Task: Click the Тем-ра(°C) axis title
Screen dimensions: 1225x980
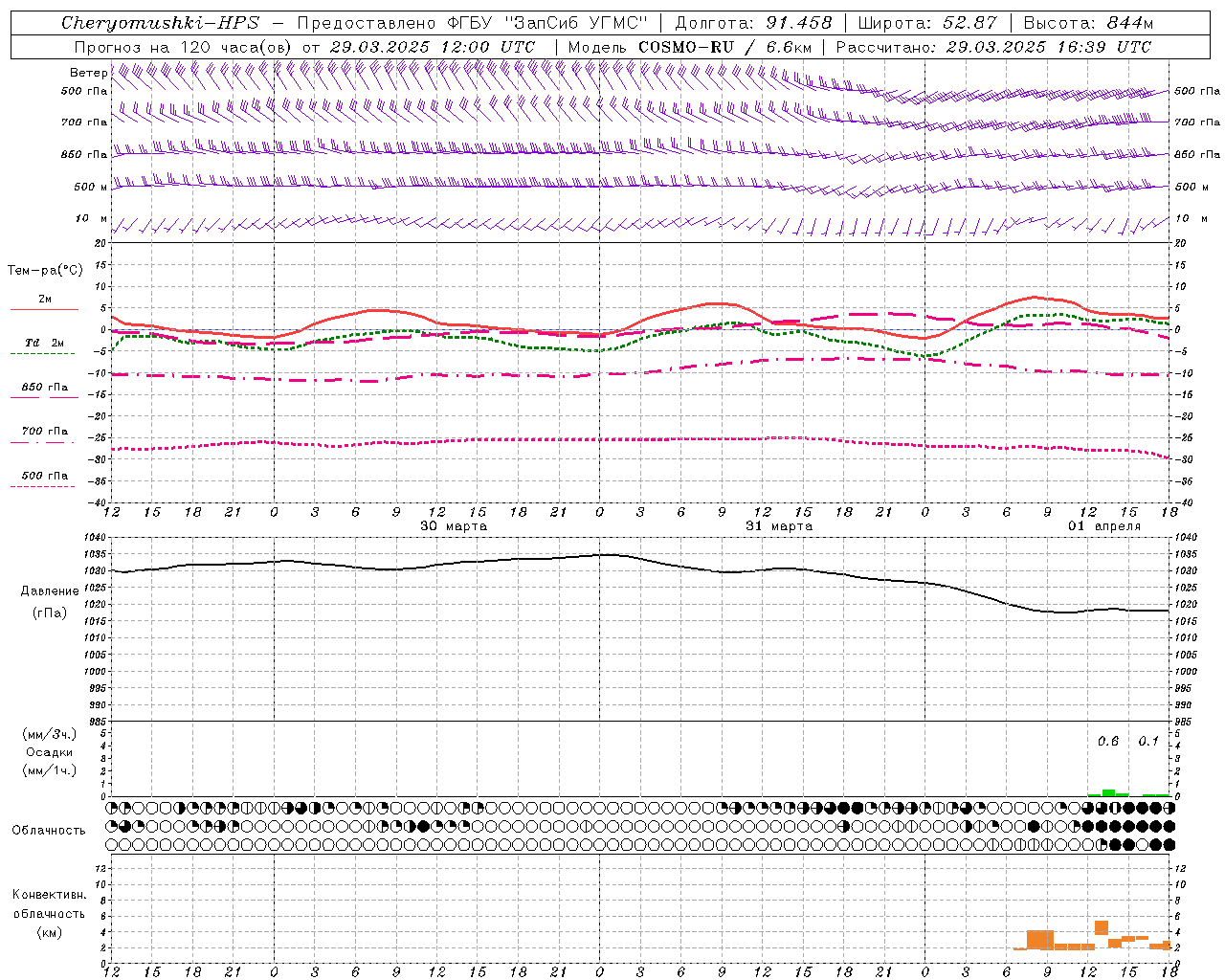Action: pos(45,271)
